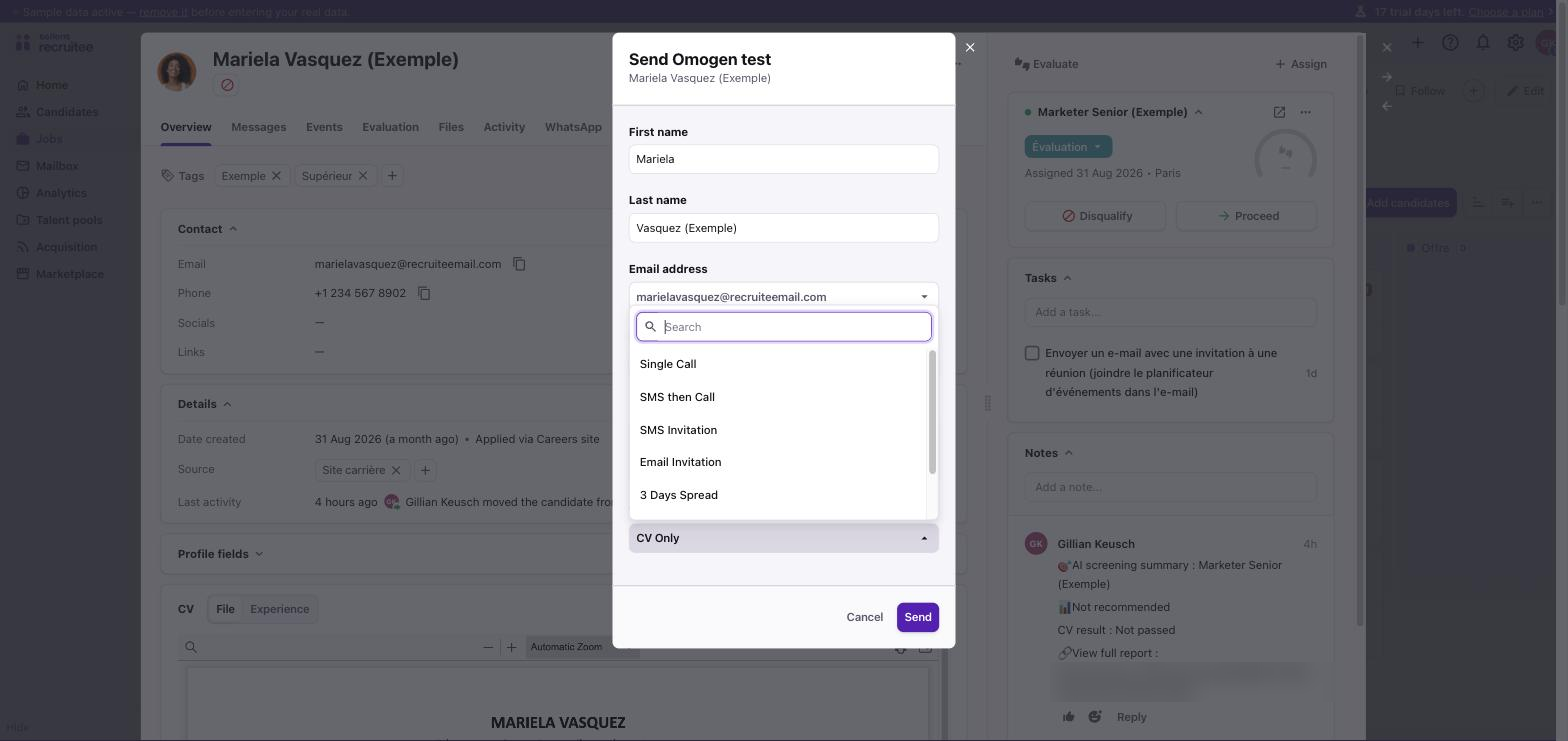The height and width of the screenshot is (741, 1568).
Task: Collapse the Details section
Action: pos(205,404)
